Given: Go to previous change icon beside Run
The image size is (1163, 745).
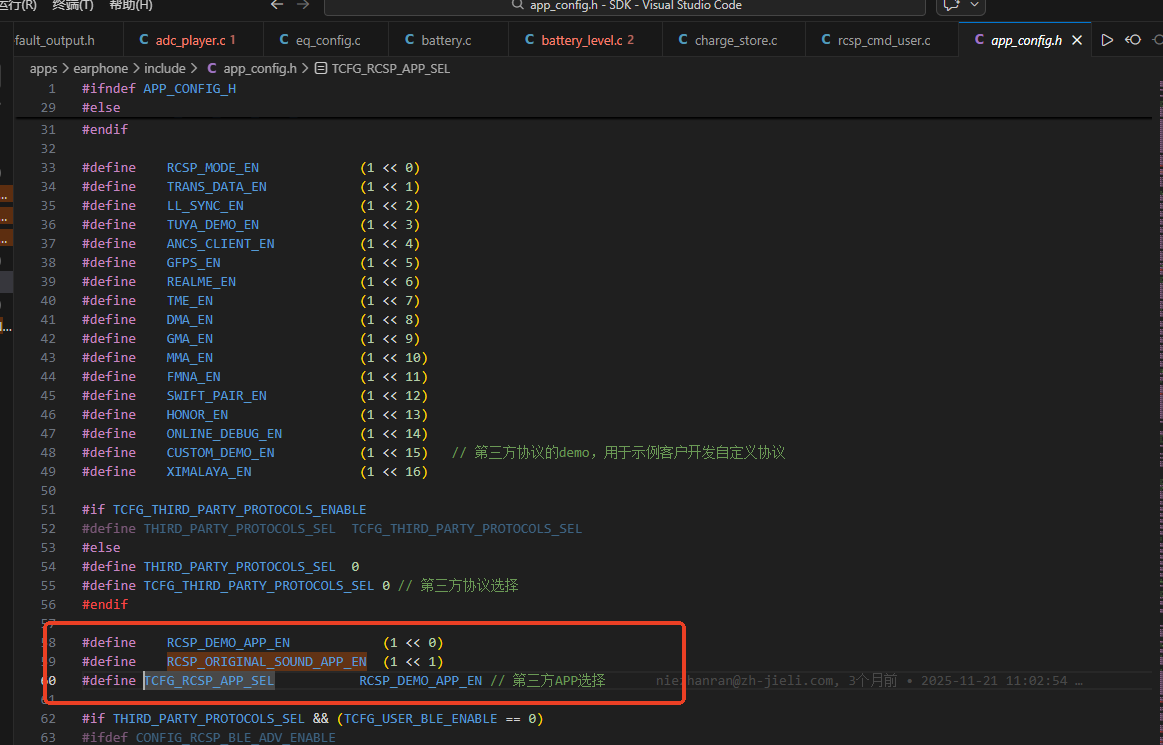Looking at the screenshot, I should point(1133,40).
